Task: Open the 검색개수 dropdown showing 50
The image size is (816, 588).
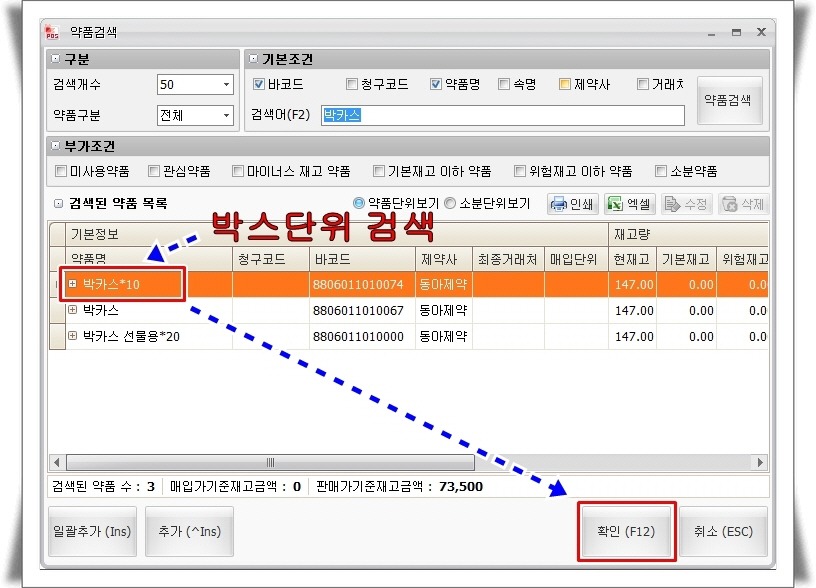Action: point(226,85)
